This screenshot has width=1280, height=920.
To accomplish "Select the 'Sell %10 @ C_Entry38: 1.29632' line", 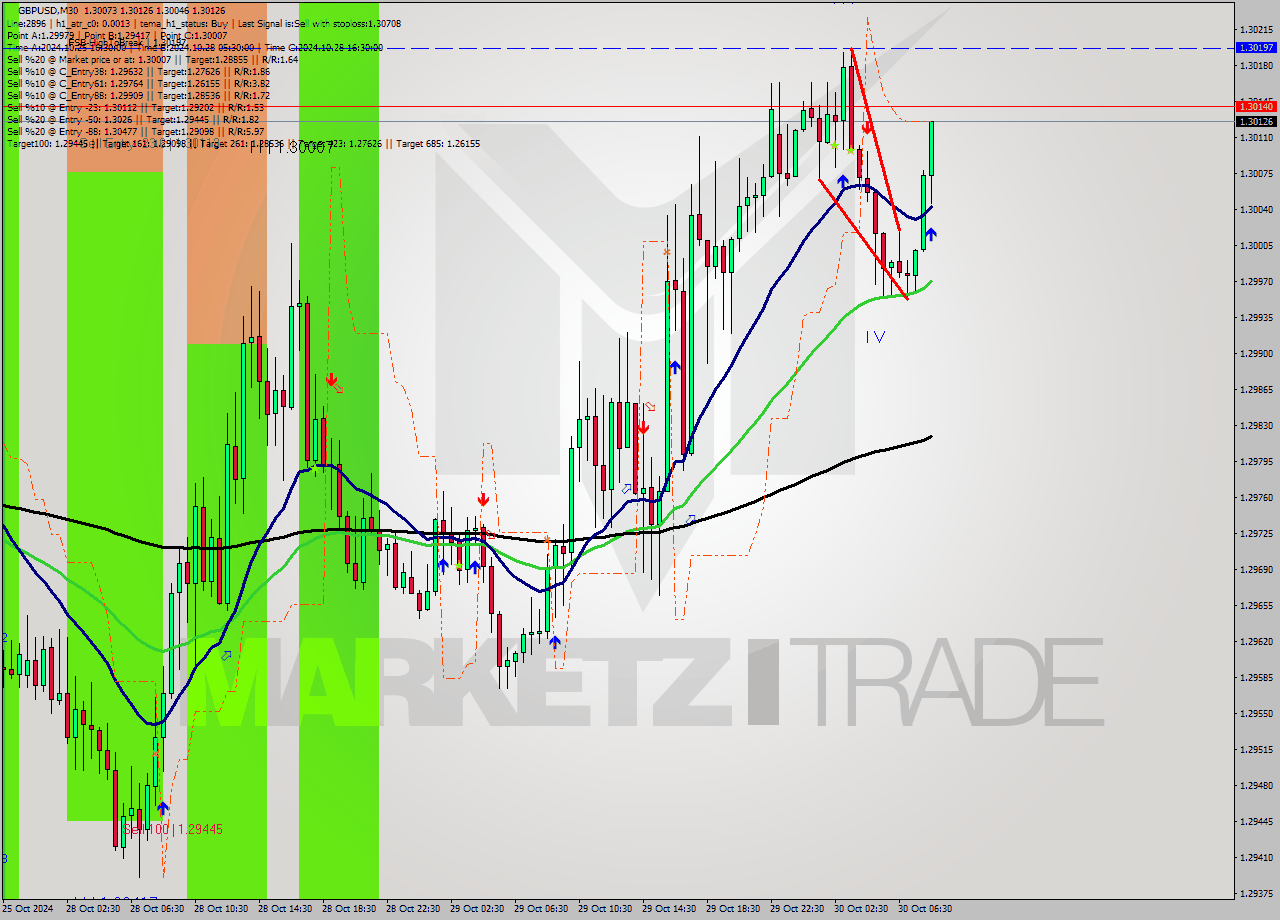I will 138,71.
